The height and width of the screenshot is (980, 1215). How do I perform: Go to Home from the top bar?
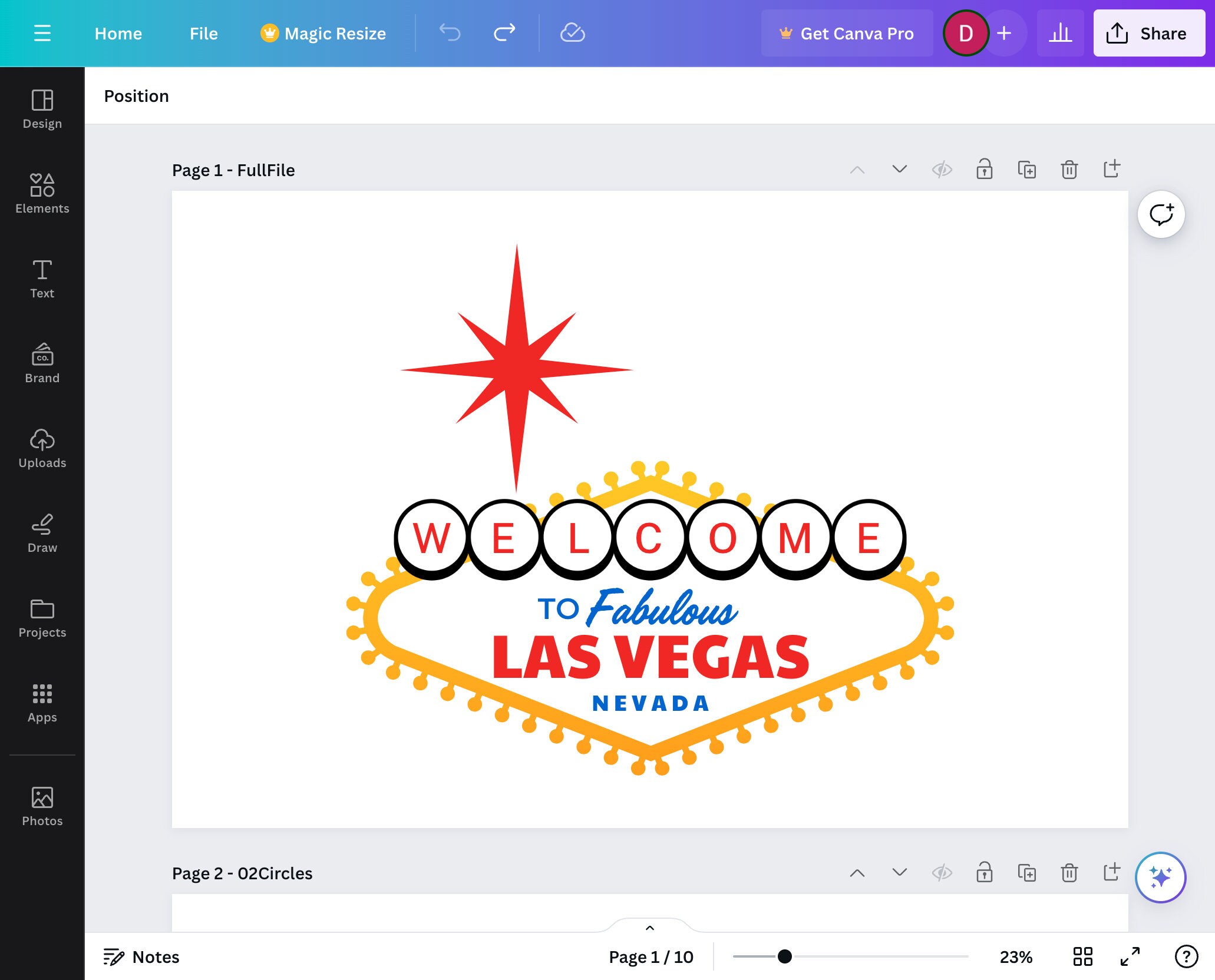tap(118, 33)
